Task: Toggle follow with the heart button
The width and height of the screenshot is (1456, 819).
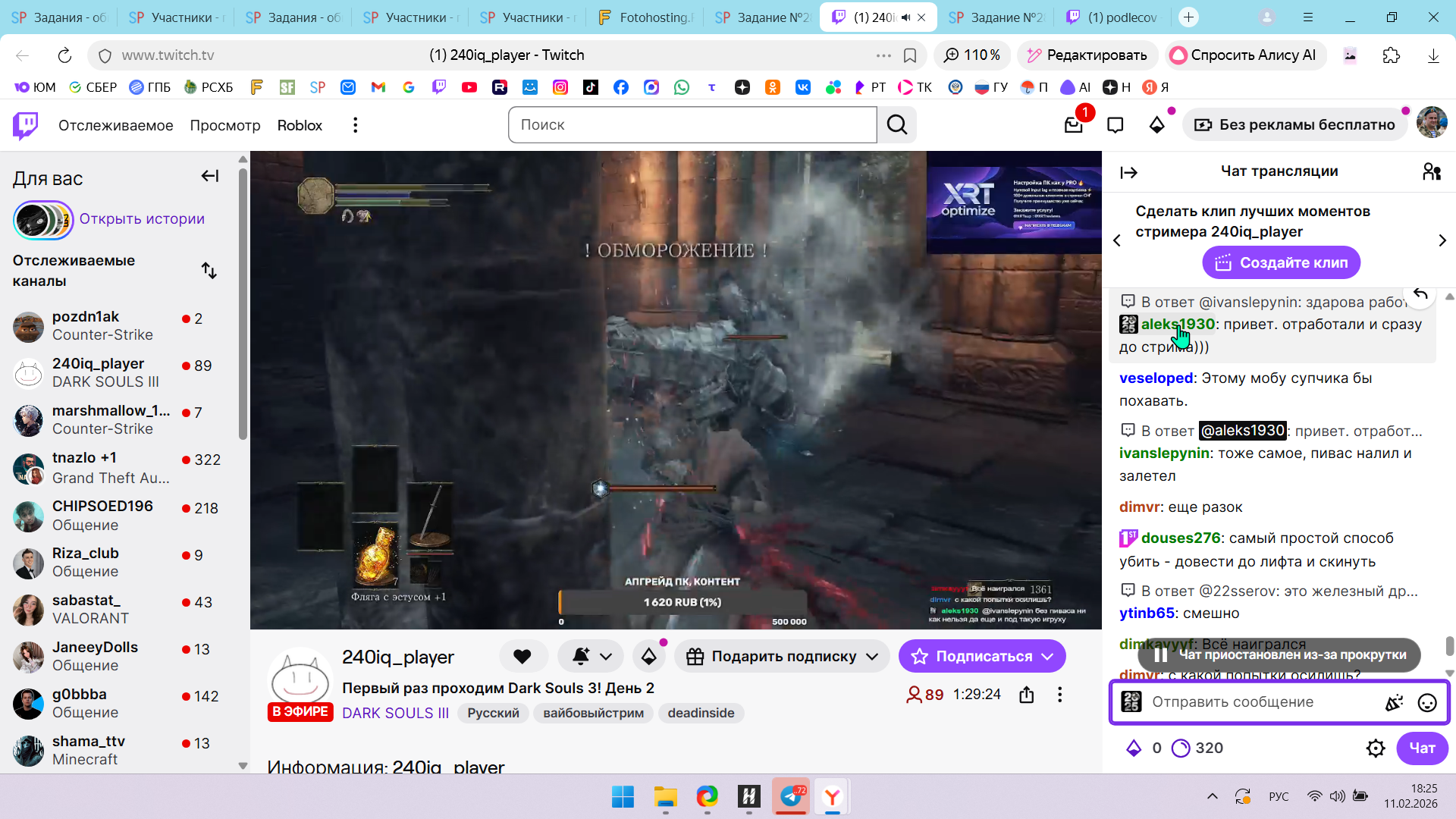Action: pyautogui.click(x=522, y=657)
